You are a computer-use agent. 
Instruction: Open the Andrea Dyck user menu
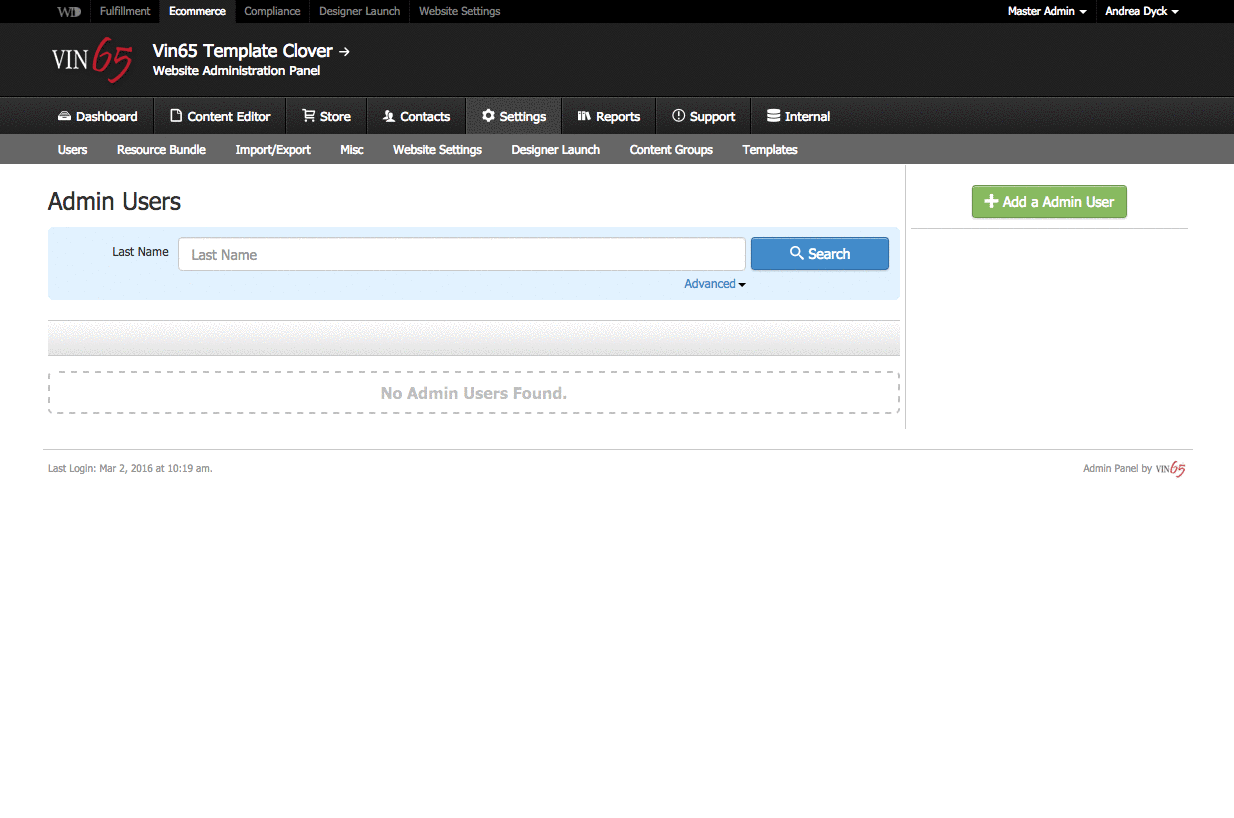(1141, 11)
